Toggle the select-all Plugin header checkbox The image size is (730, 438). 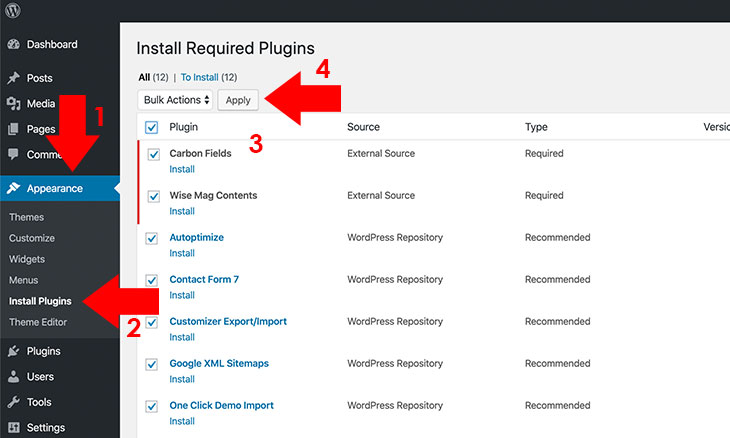point(151,127)
